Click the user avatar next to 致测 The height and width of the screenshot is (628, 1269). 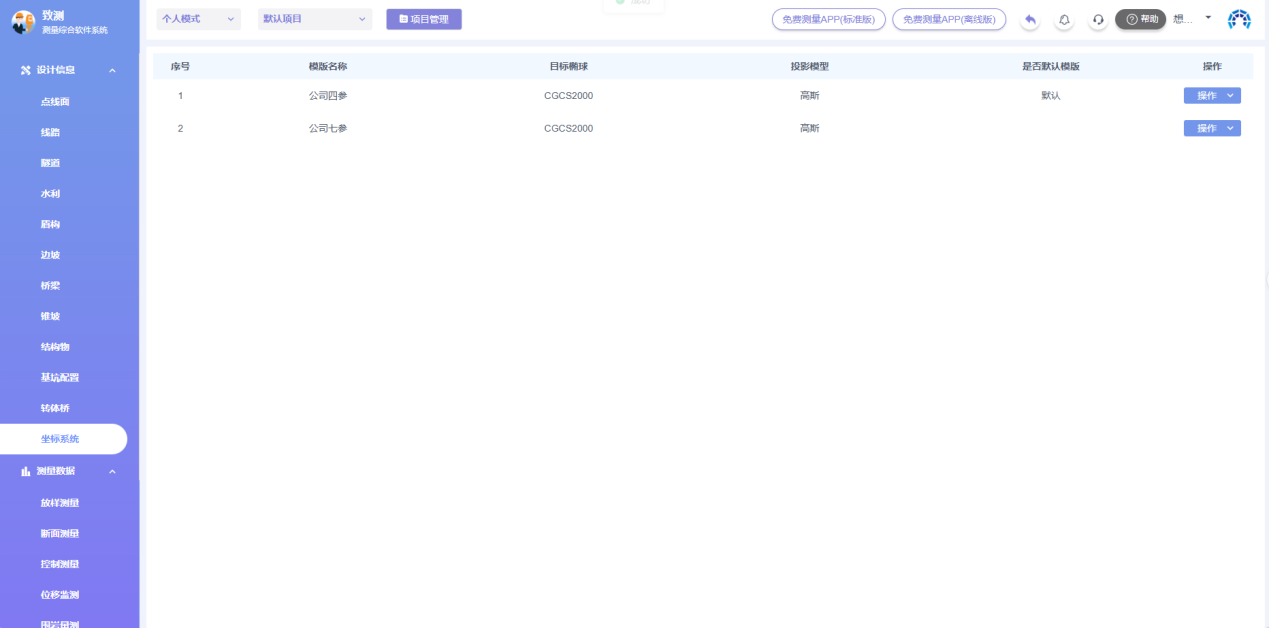(22, 22)
